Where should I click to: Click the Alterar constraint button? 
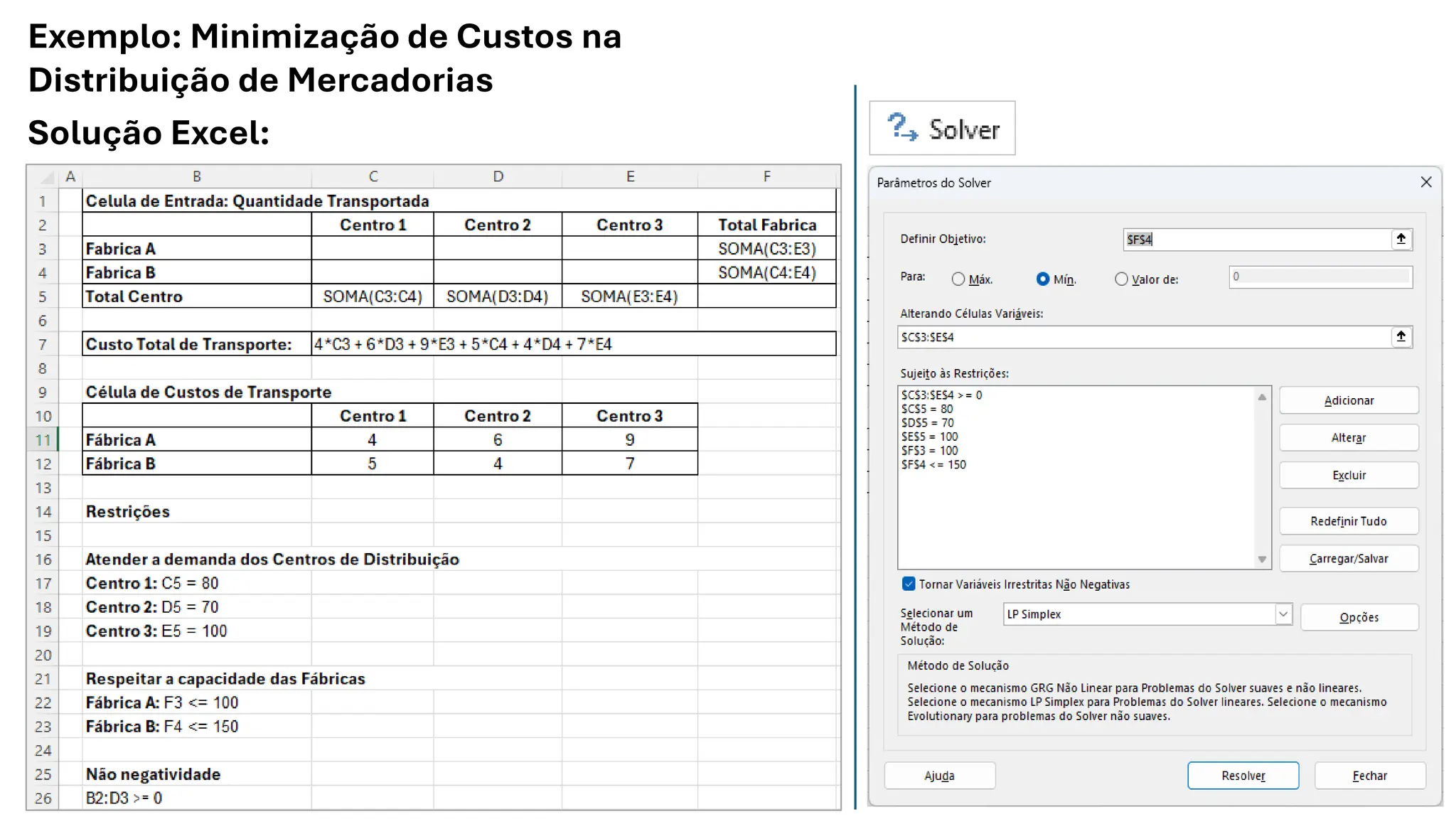coord(1349,438)
